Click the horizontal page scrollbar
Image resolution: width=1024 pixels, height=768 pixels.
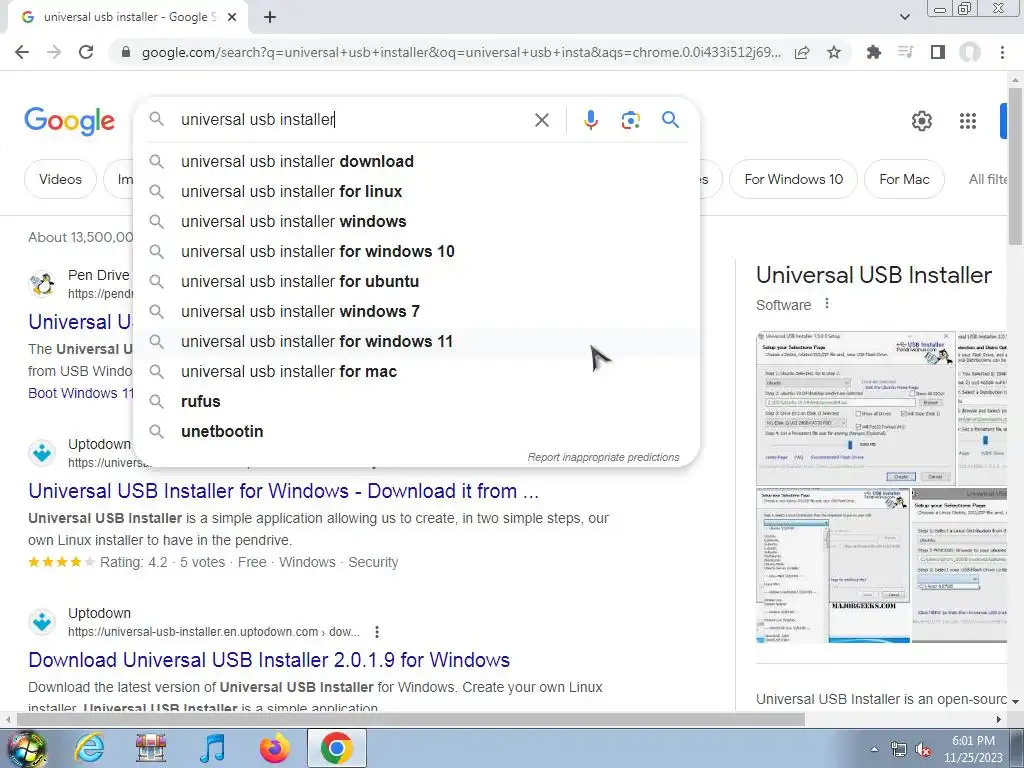(x=410, y=720)
